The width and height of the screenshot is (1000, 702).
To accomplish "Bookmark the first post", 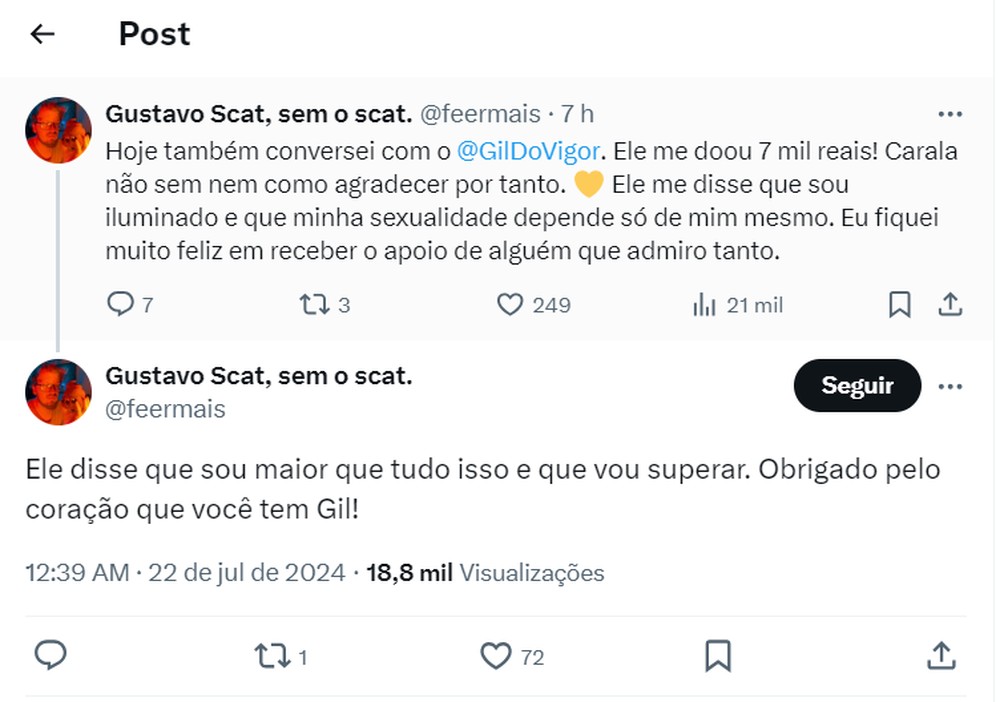I will click(x=899, y=303).
